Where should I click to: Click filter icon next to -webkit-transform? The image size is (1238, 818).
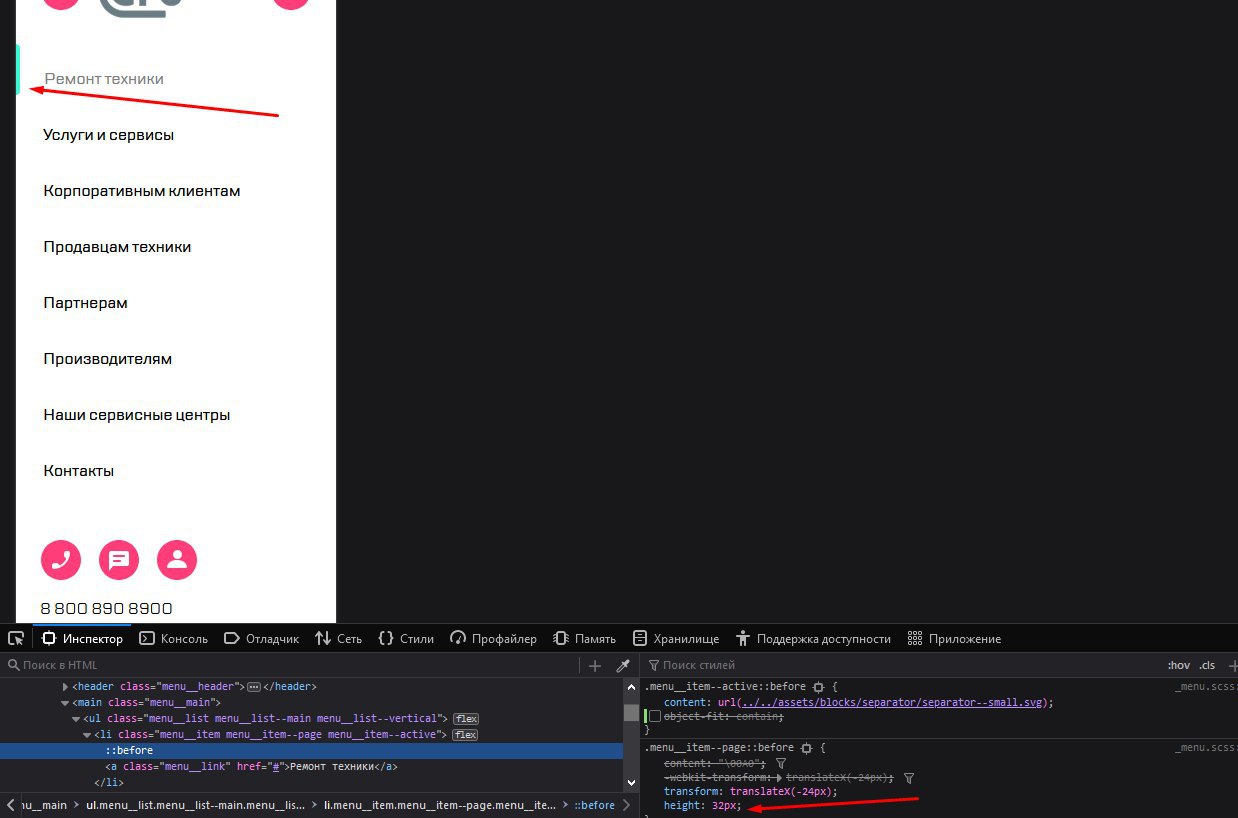coord(909,777)
